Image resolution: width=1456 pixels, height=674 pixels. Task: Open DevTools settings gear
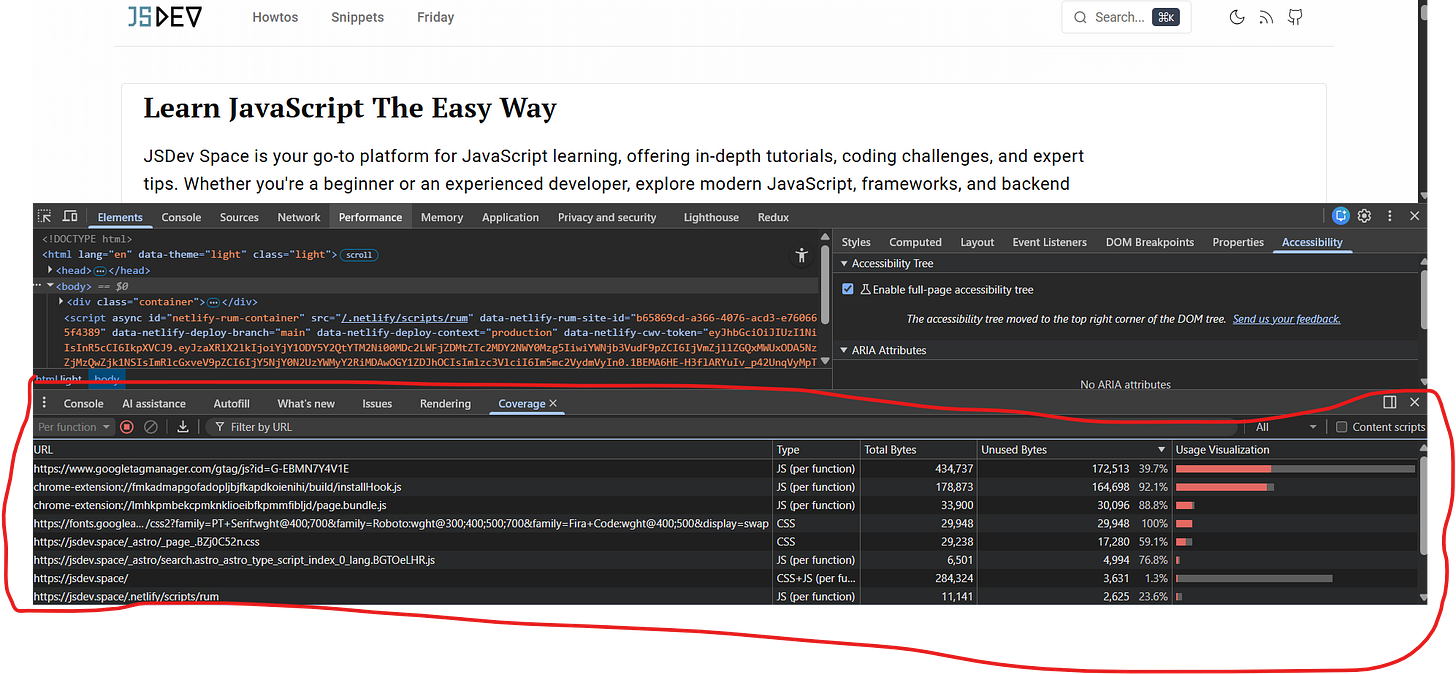click(1364, 216)
